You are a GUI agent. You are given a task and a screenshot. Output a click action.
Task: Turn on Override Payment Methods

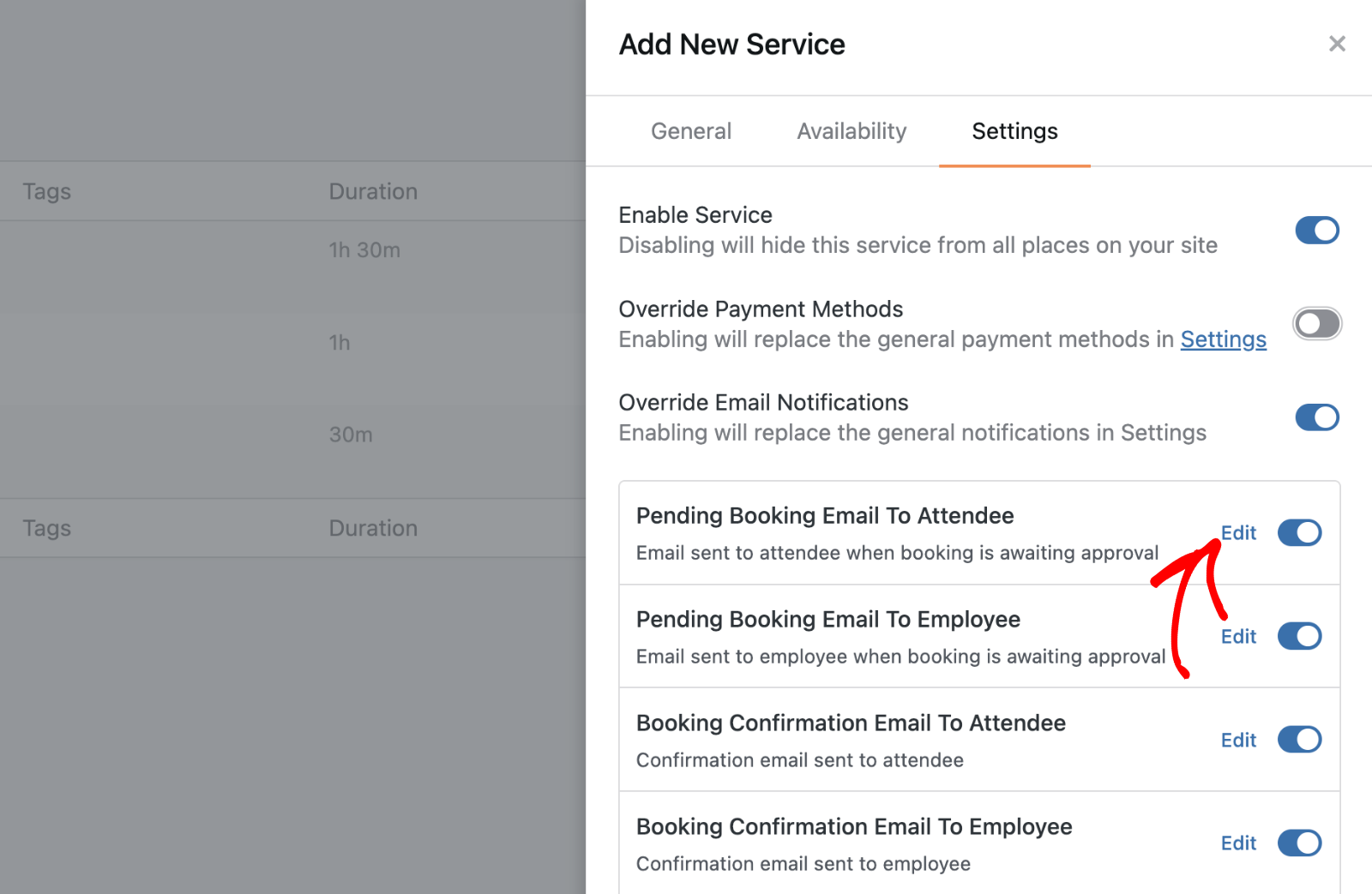[x=1316, y=324]
